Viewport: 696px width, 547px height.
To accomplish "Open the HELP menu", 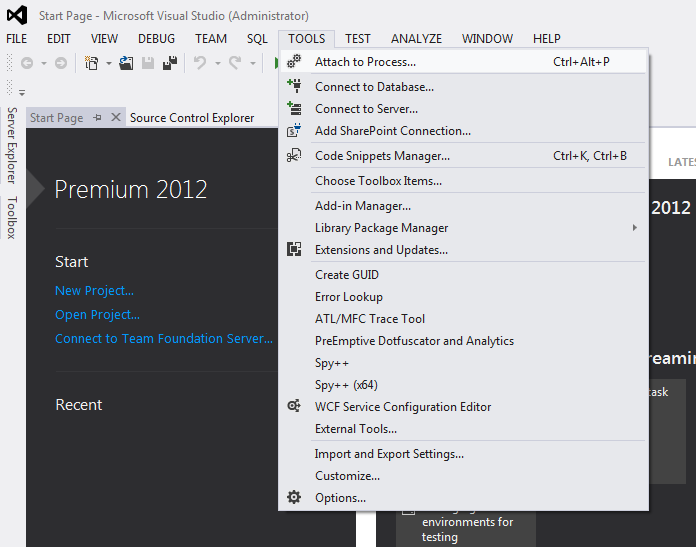I will click(x=547, y=39).
